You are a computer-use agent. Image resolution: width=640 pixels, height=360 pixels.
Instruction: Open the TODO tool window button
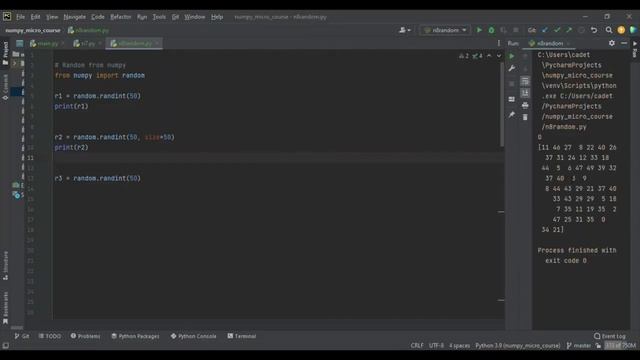[x=50, y=336]
